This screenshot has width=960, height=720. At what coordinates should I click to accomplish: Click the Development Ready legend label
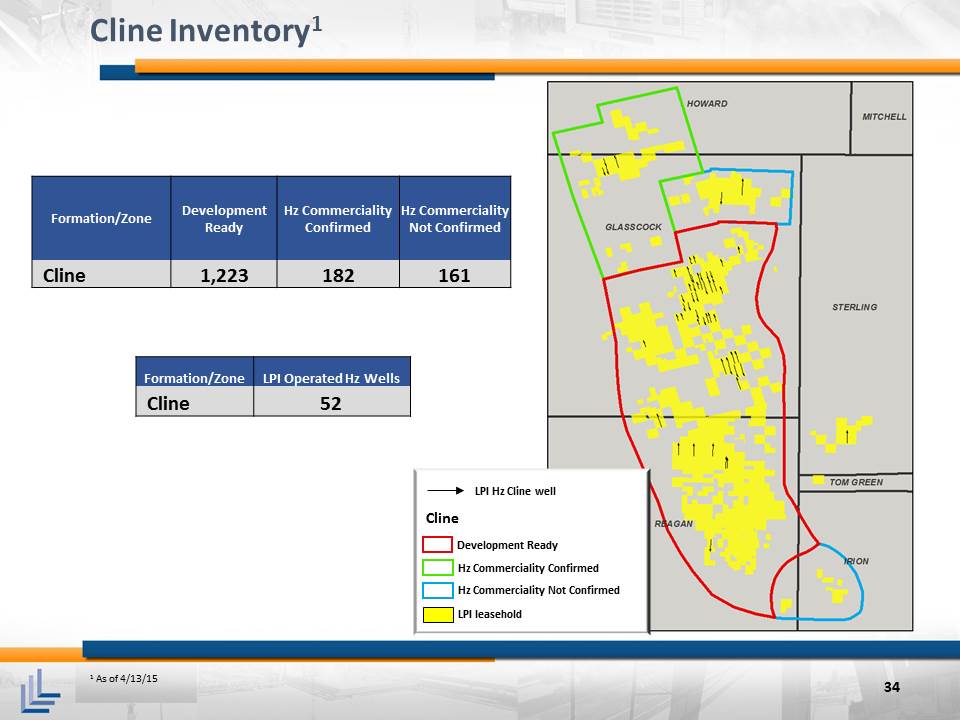pos(508,545)
